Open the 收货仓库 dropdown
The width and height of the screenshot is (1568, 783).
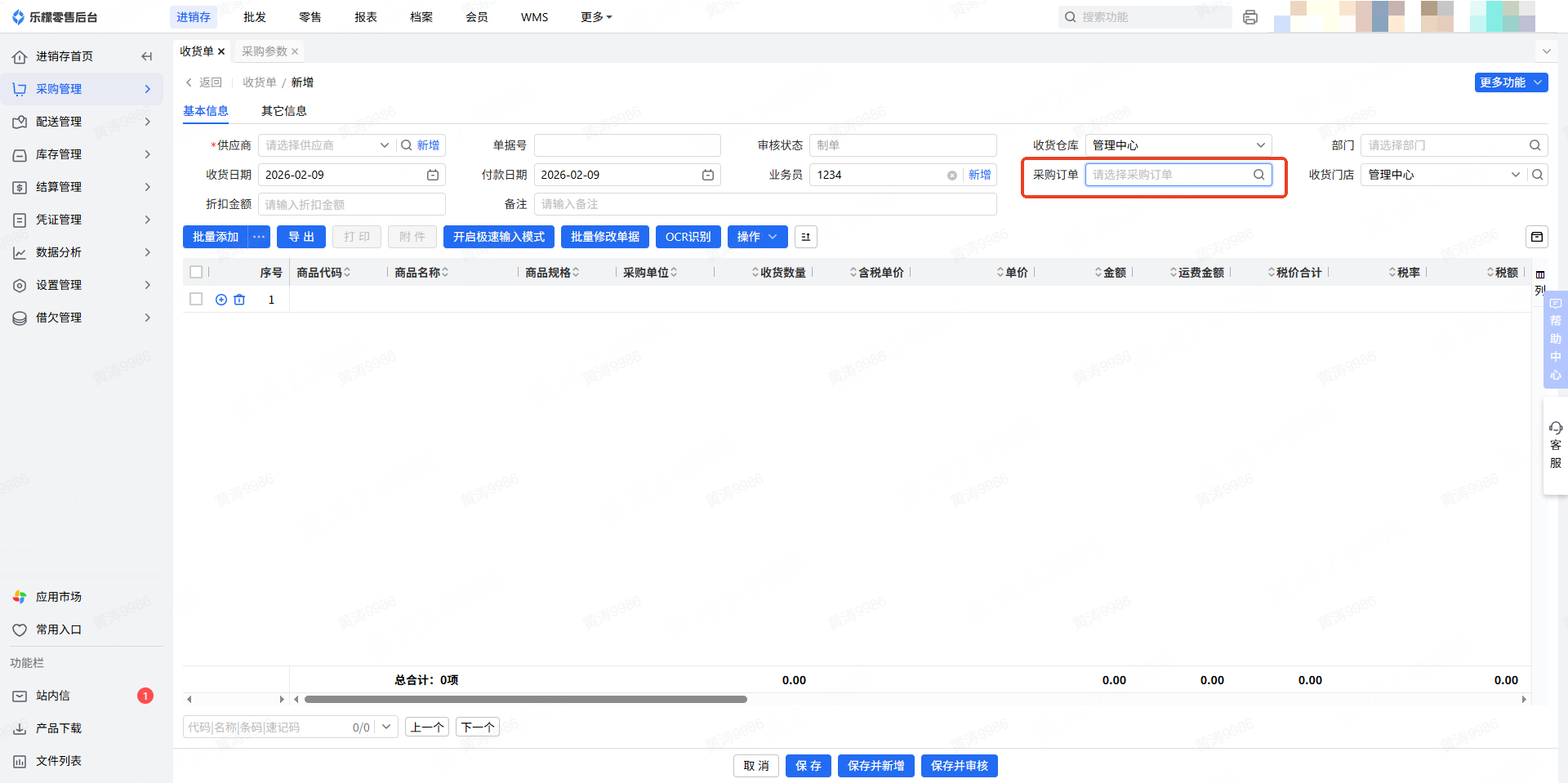pos(1178,145)
